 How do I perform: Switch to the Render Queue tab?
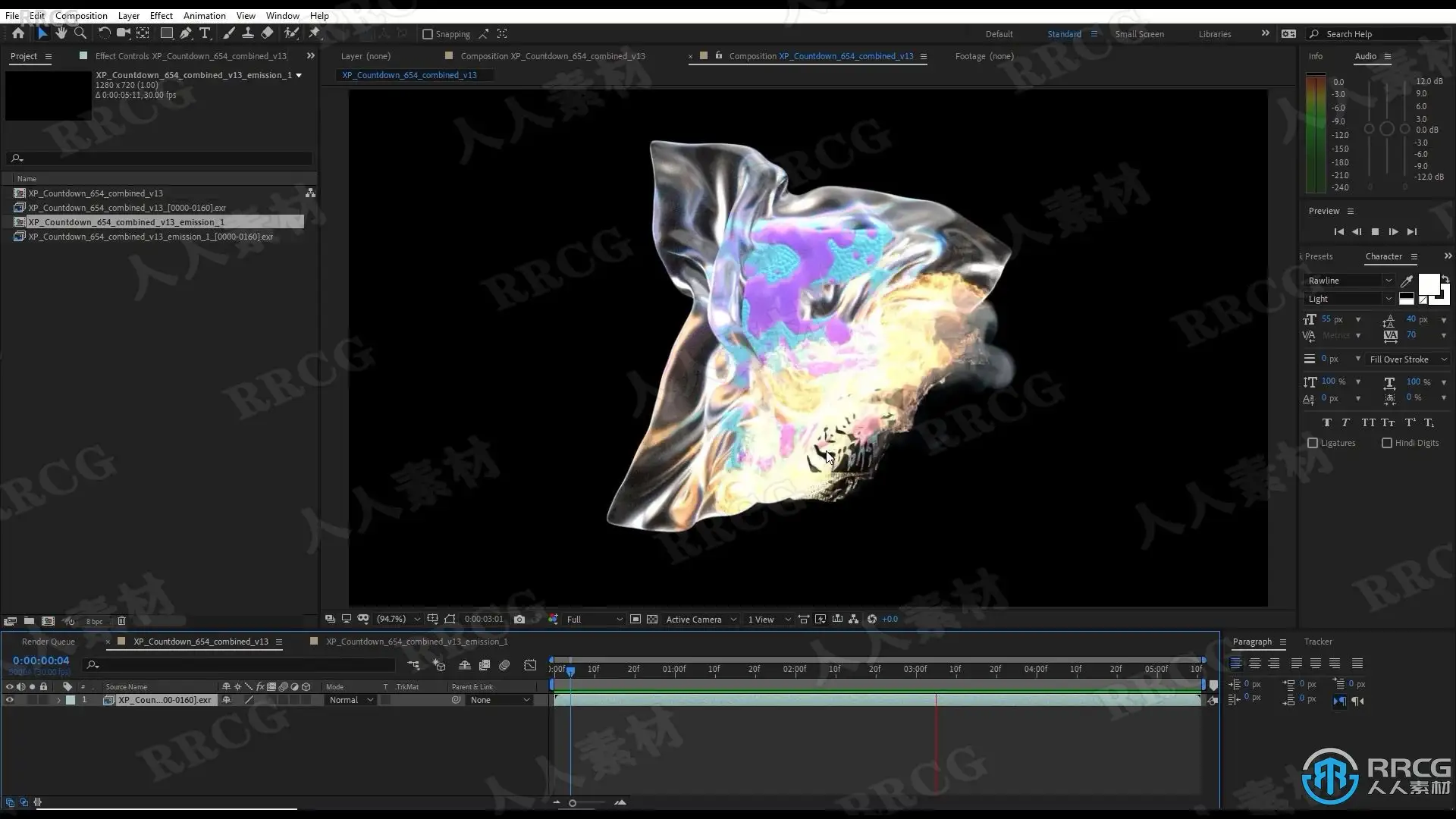point(49,642)
